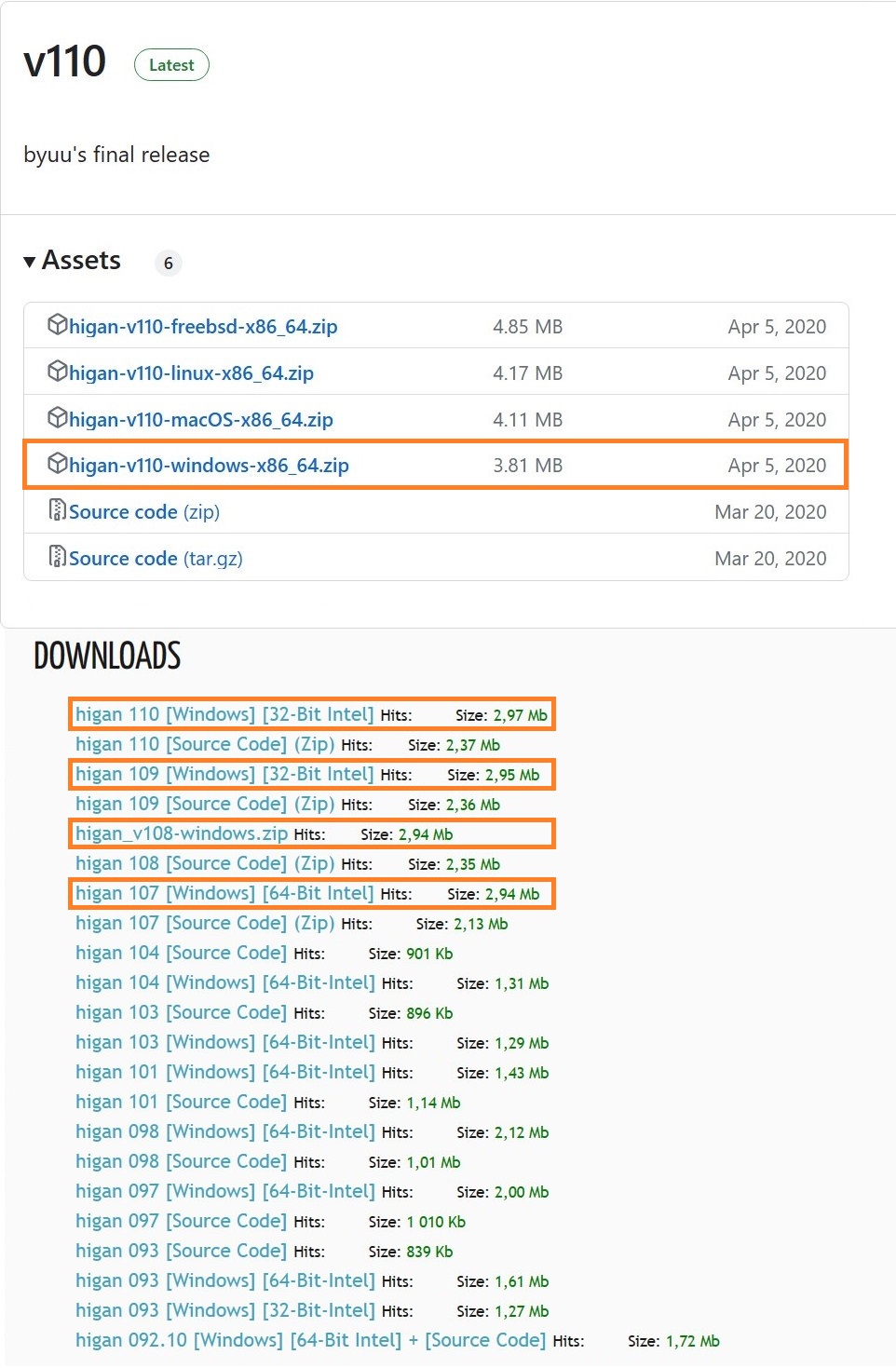
Task: Click the Mar 20, 2020 date for Source code (zip)
Action: [x=770, y=512]
